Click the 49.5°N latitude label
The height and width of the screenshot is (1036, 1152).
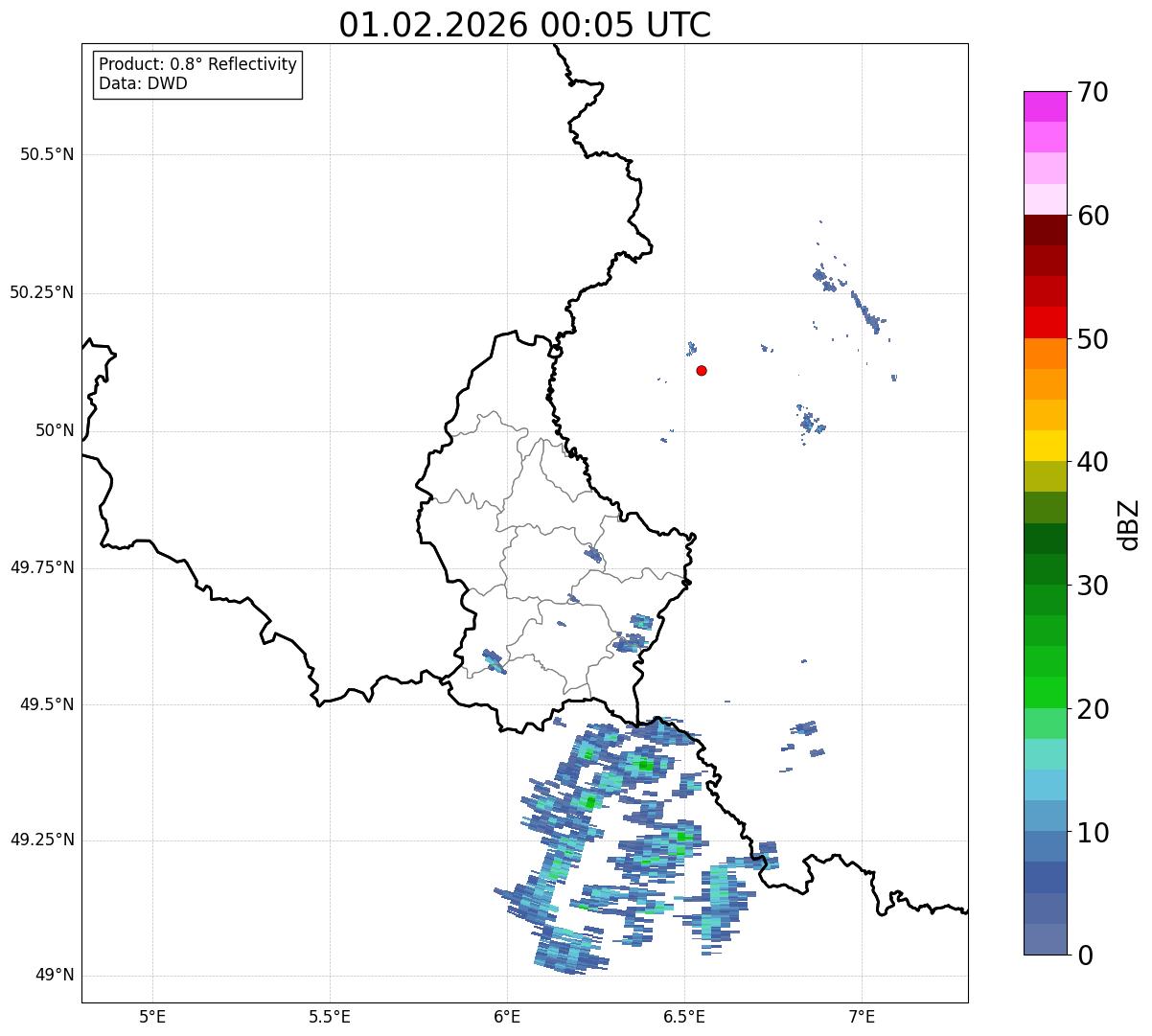(x=47, y=704)
